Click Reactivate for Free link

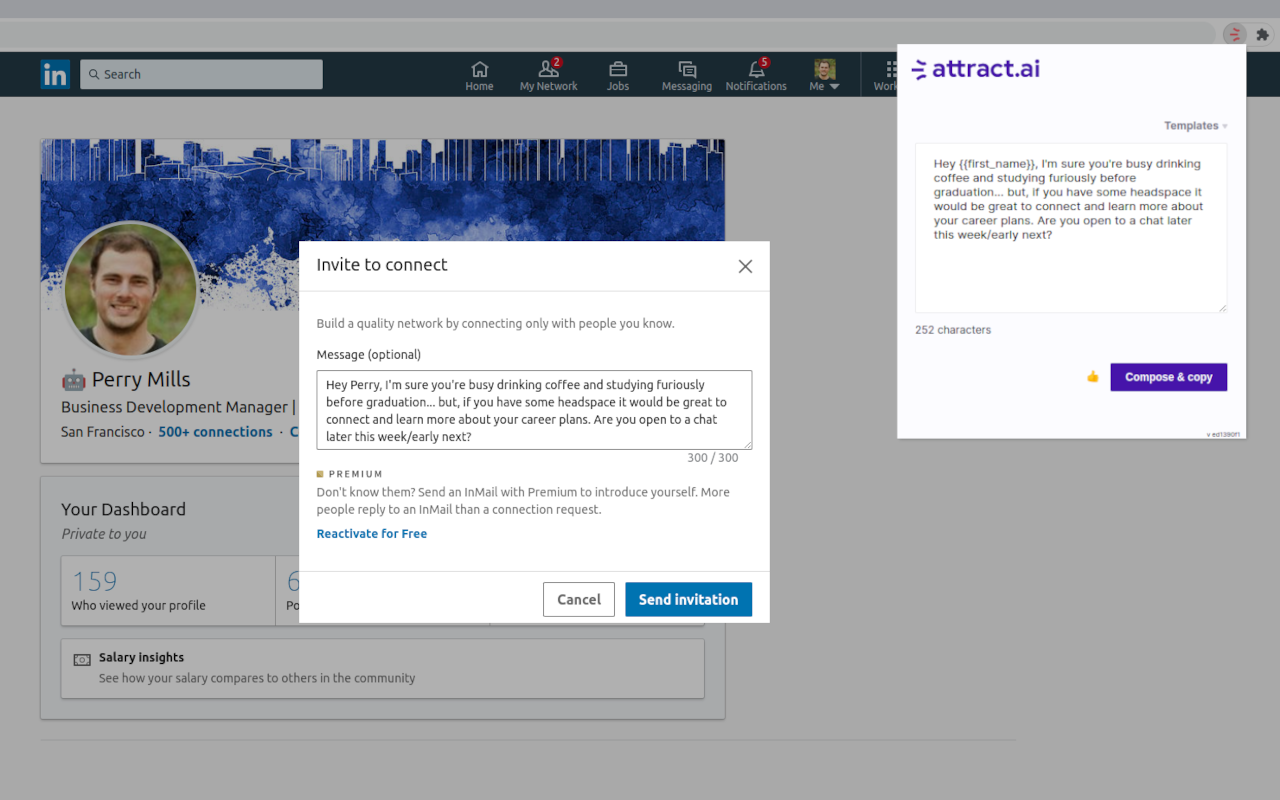point(371,533)
